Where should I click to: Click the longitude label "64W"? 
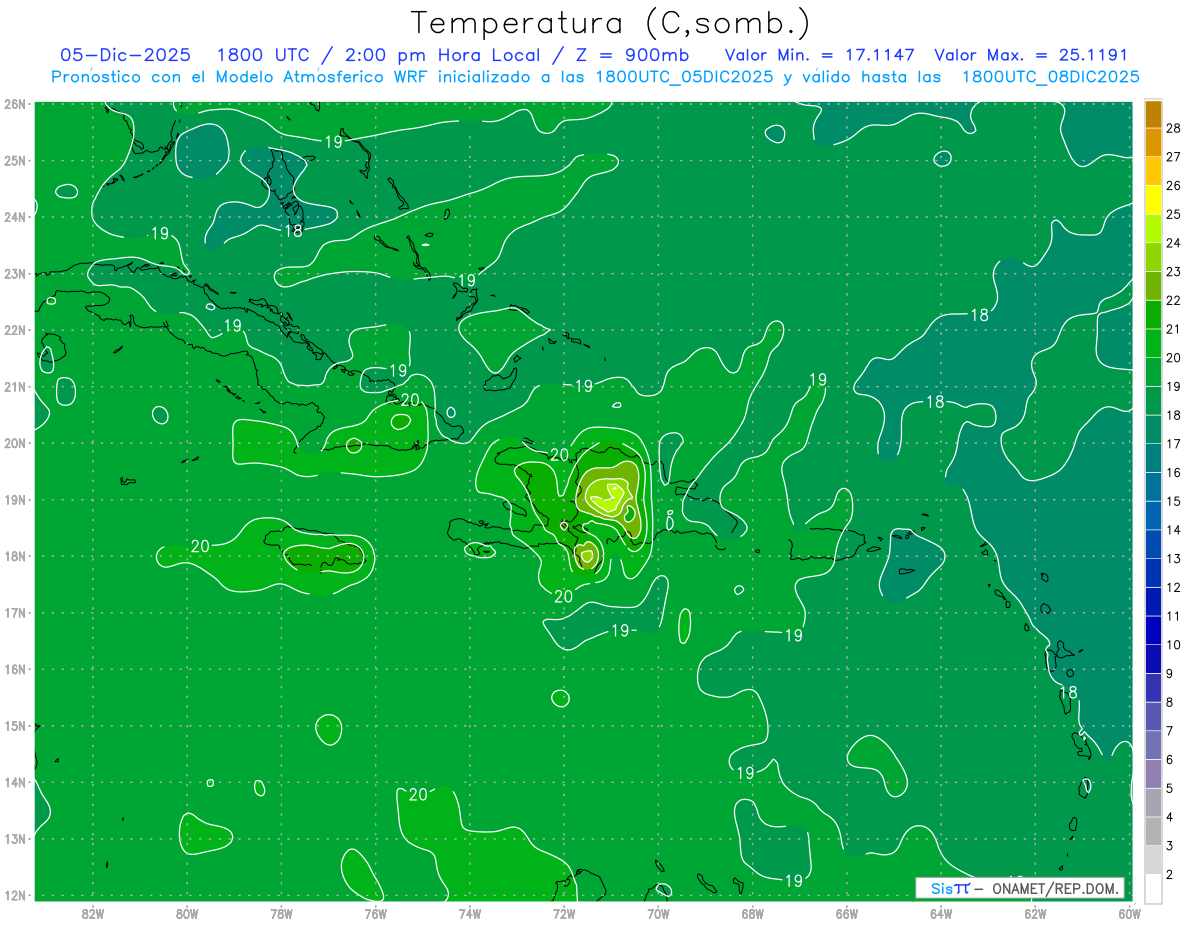[x=941, y=913]
